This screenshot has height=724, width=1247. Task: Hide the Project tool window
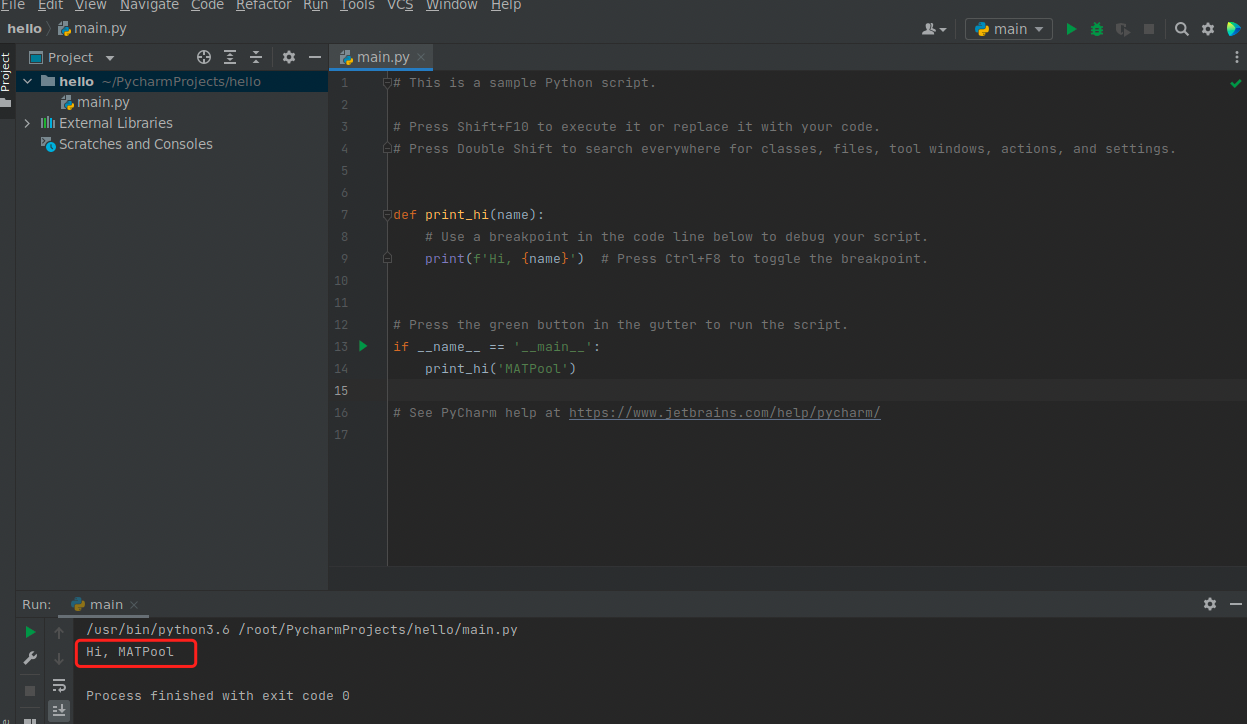pos(315,57)
